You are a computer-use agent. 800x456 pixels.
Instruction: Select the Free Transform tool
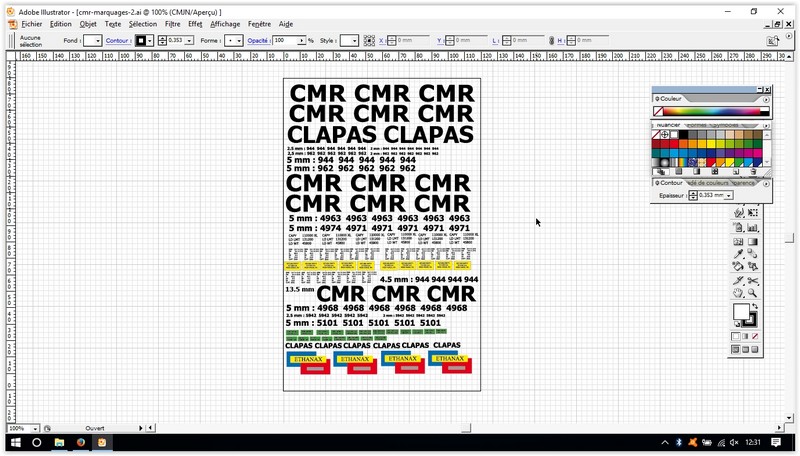(753, 212)
